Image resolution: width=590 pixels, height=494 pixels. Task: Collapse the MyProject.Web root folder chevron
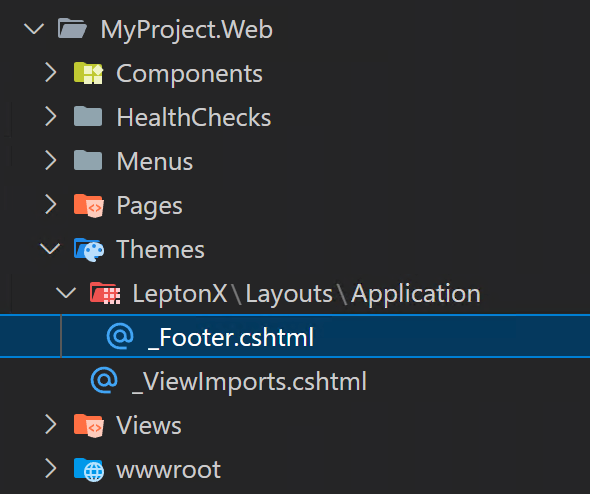point(34,29)
